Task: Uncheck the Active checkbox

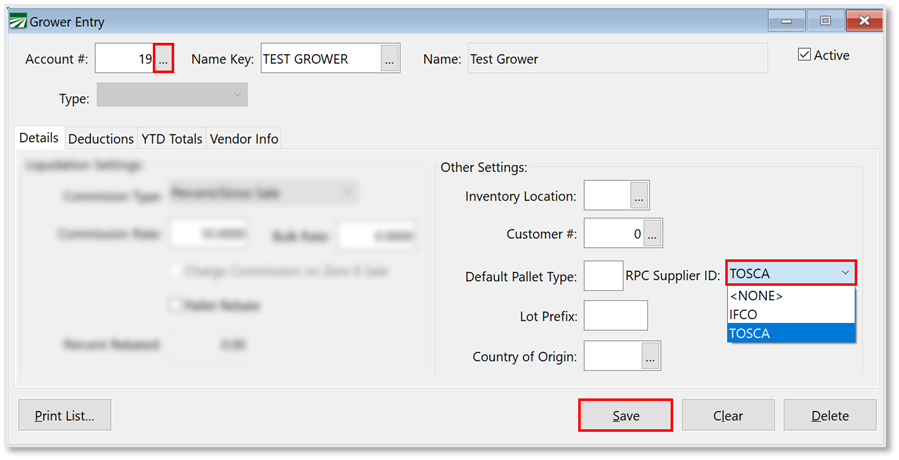Action: [805, 56]
